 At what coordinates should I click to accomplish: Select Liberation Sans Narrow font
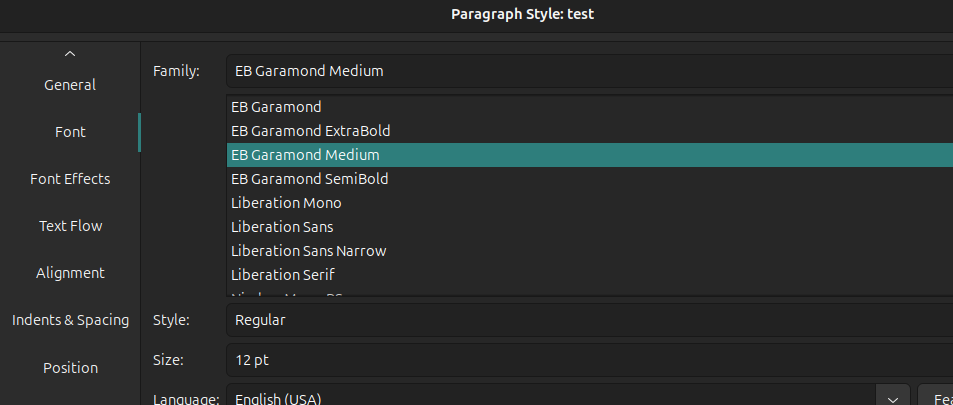308,251
